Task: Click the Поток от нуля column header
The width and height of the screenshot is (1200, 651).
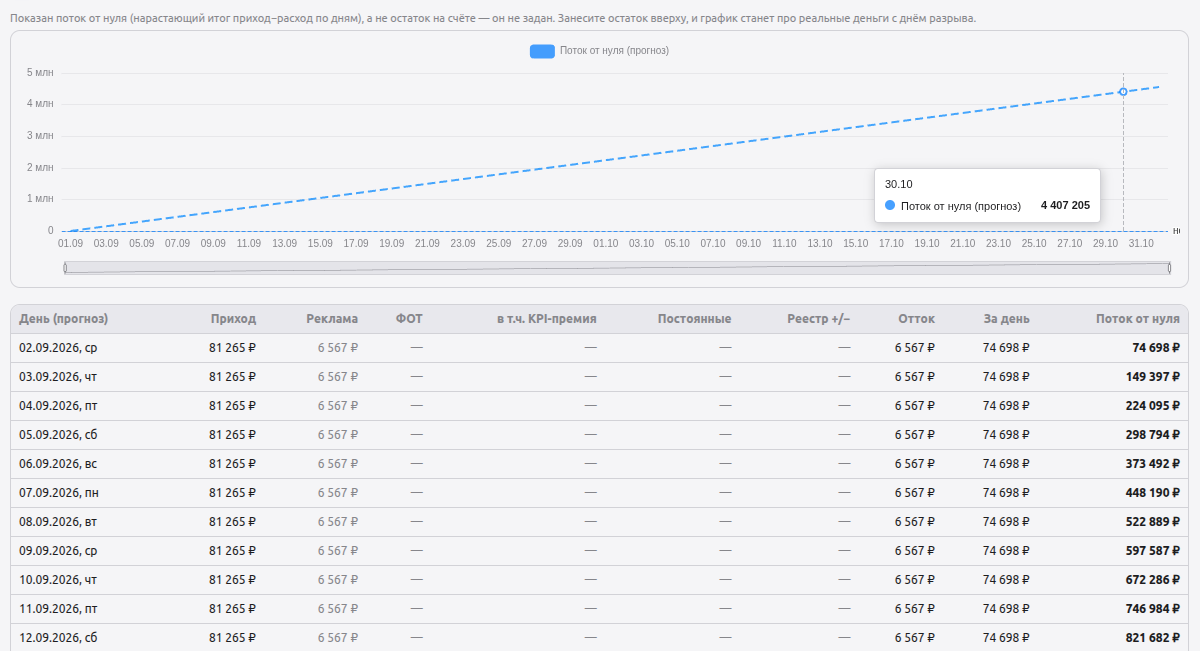Action: pos(1137,319)
